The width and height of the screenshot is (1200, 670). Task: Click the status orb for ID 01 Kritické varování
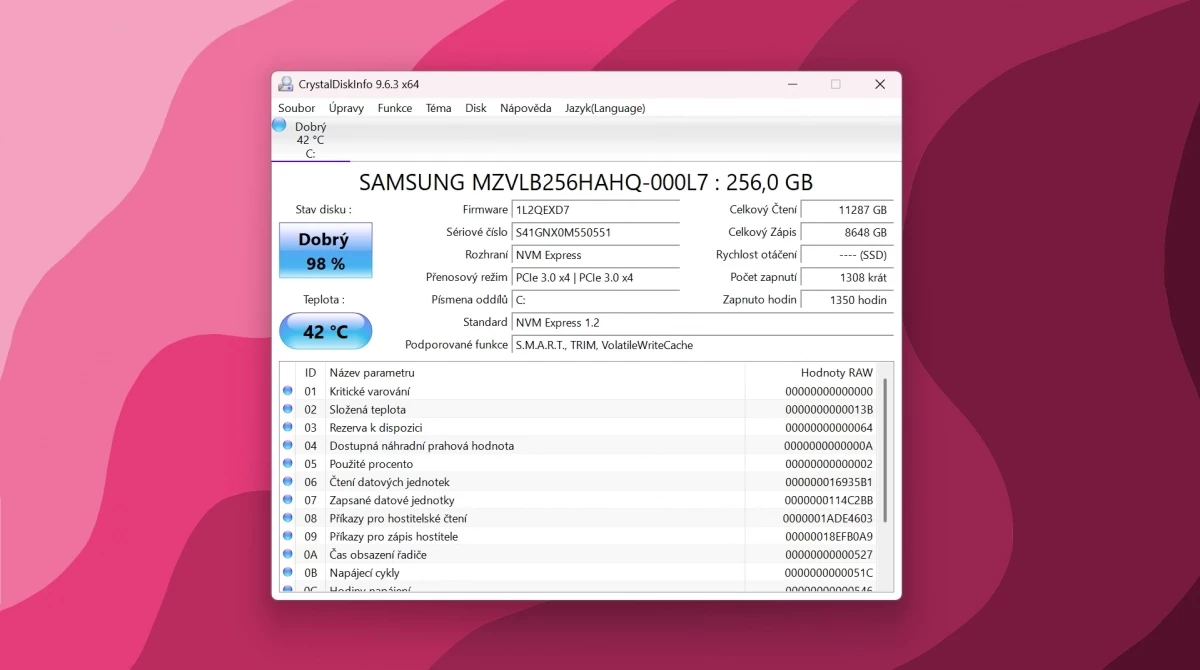point(288,391)
